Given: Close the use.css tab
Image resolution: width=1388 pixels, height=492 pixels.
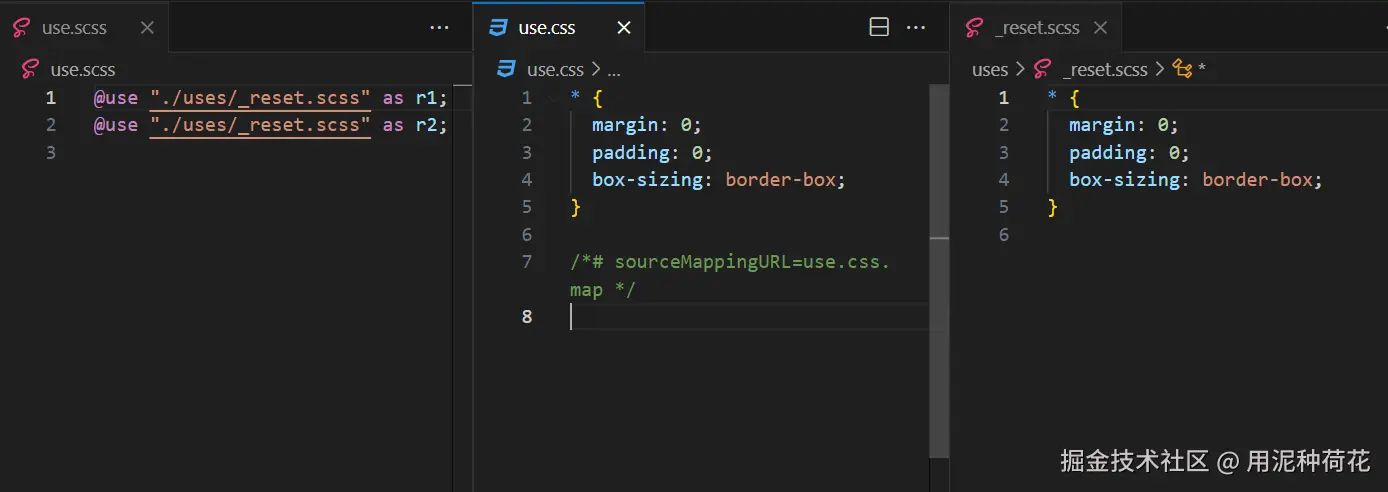Looking at the screenshot, I should pyautogui.click(x=624, y=28).
